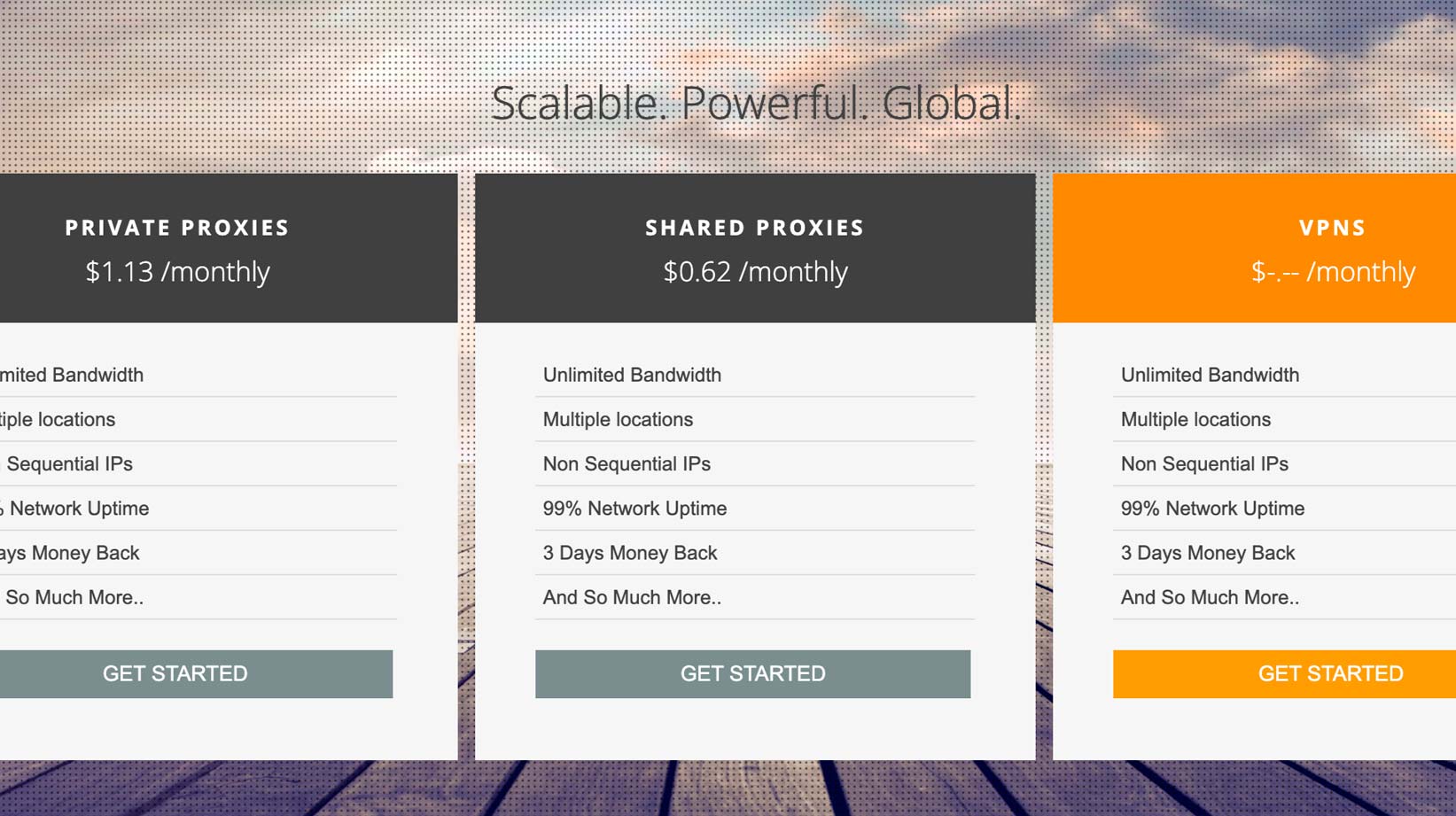Click the $1.13 /monthly price
The height and width of the screenshot is (816, 1456).
(177, 272)
